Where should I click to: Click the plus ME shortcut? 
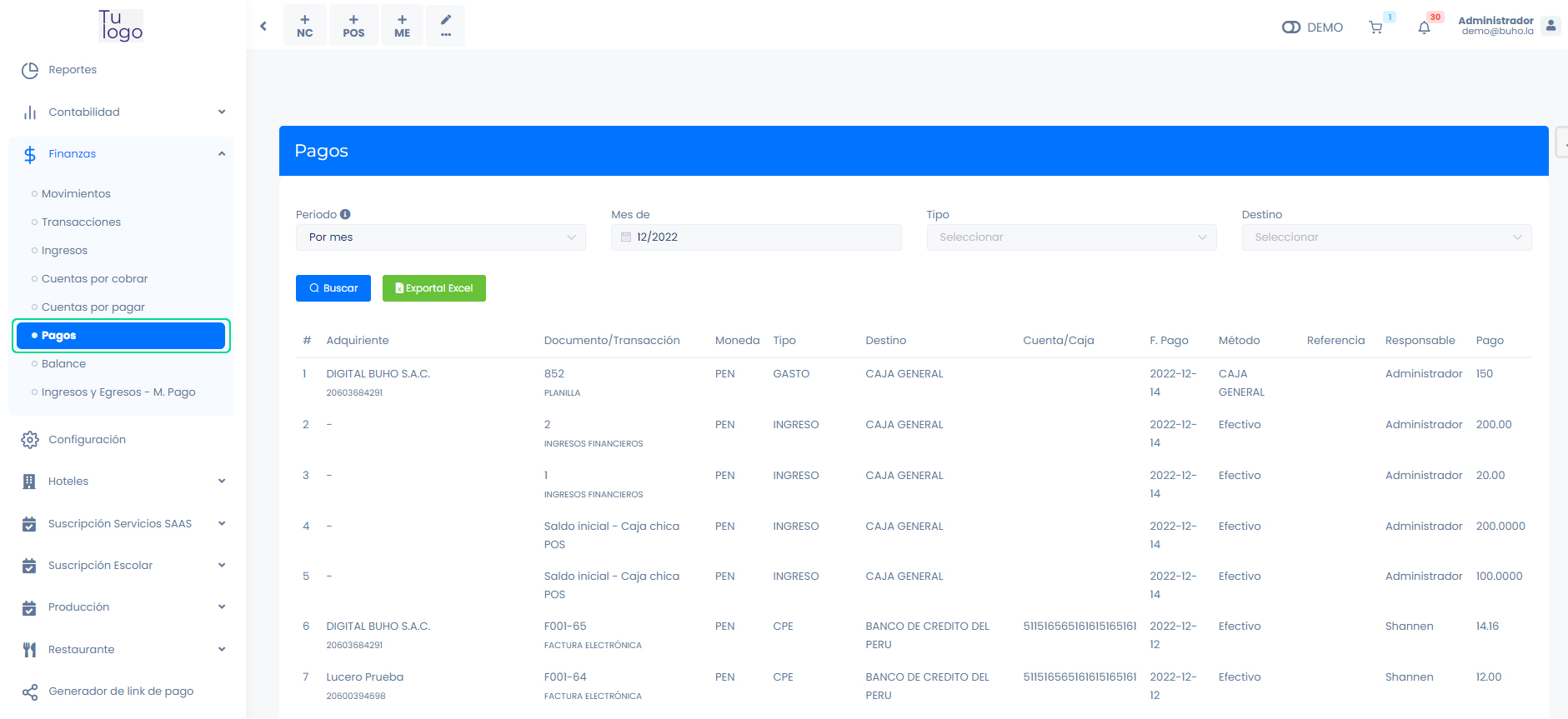click(402, 26)
